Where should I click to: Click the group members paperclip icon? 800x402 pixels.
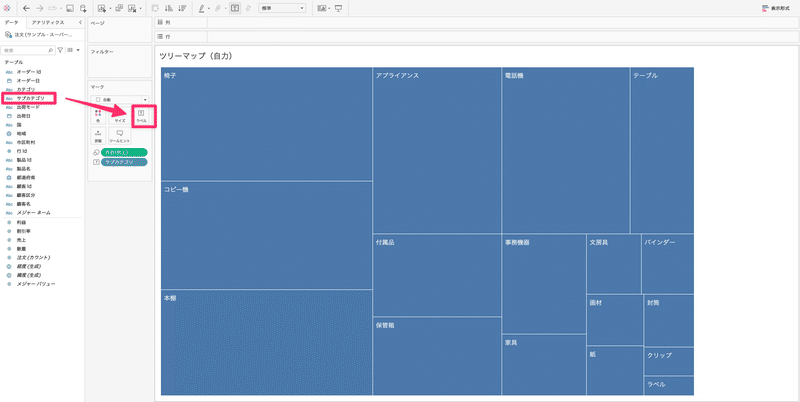tap(217, 8)
